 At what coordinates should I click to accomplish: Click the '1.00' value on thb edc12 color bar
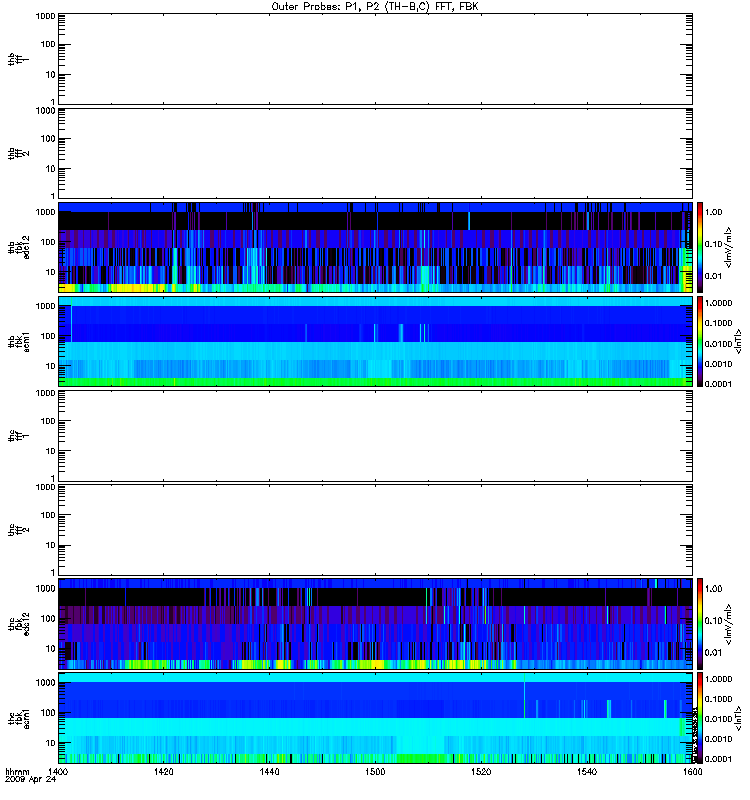click(713, 212)
